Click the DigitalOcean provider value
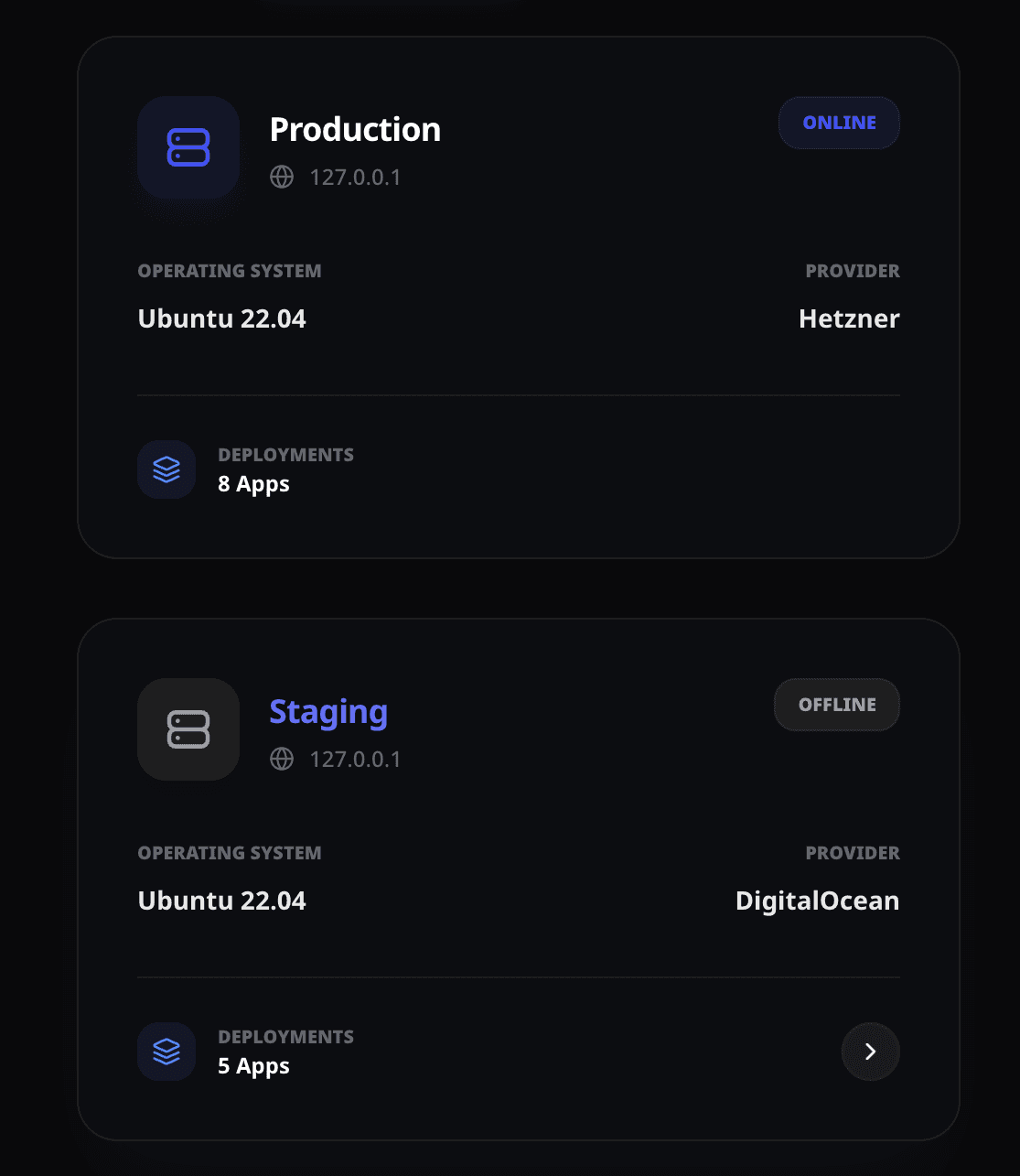This screenshot has height=1176, width=1020. (817, 901)
